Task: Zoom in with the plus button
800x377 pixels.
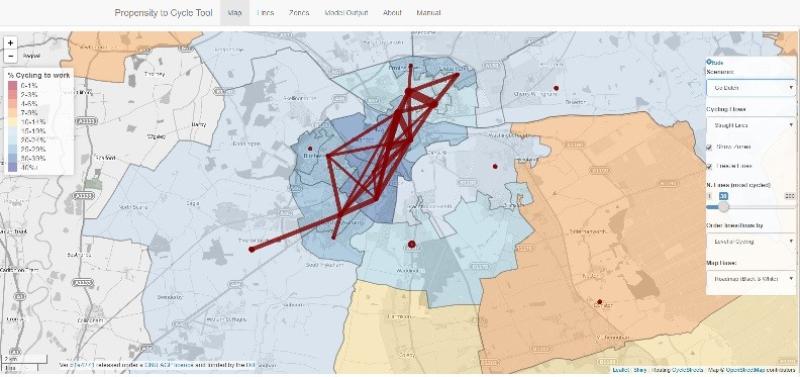Action: (11, 43)
